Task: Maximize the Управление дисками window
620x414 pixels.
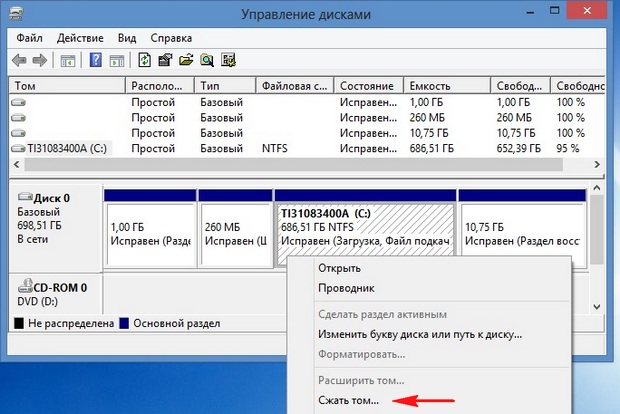Action: click(x=554, y=11)
